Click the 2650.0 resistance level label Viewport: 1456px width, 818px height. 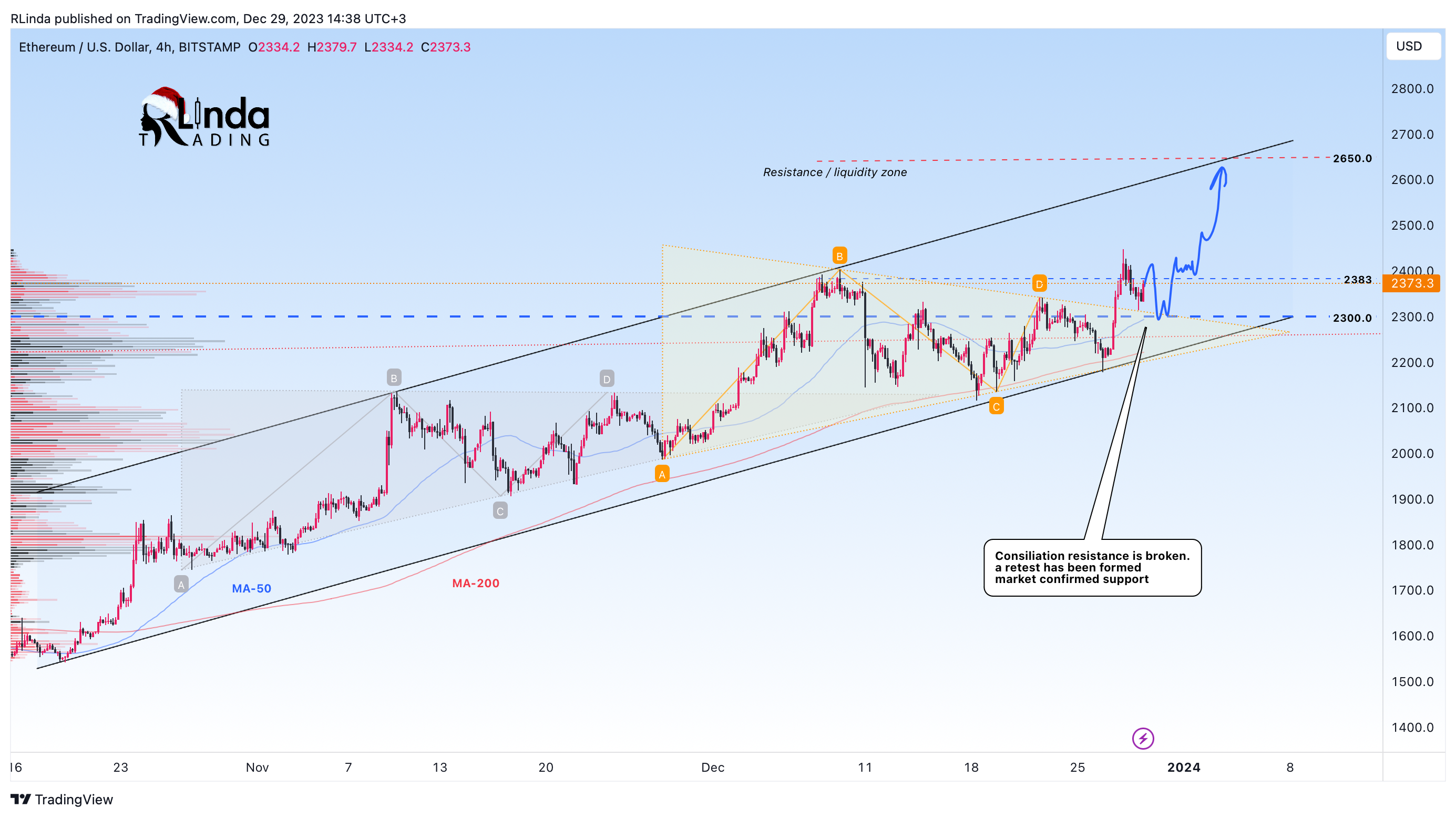pyautogui.click(x=1352, y=158)
